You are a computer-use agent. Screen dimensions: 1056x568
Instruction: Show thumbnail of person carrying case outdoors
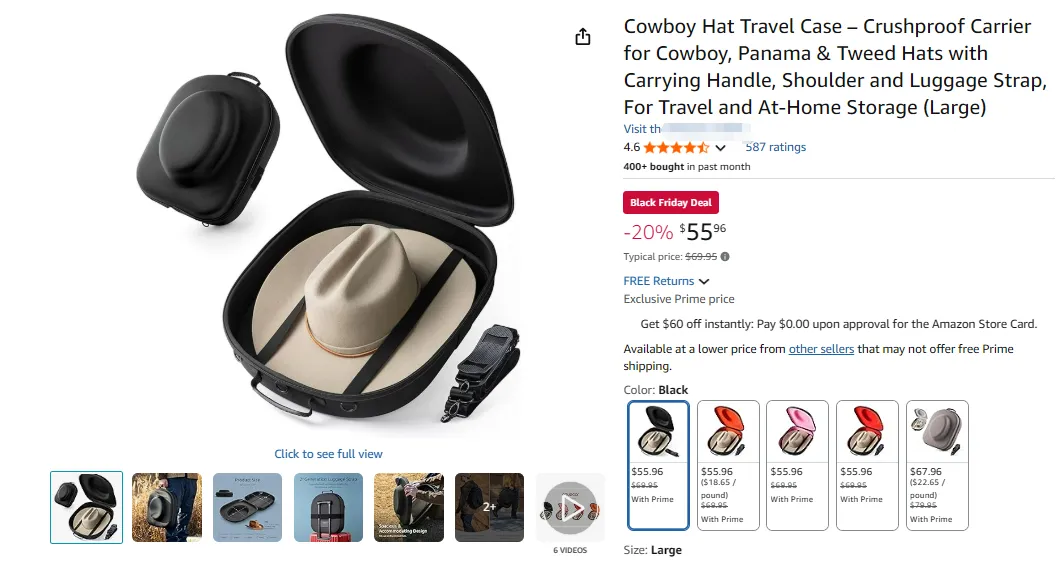point(167,507)
